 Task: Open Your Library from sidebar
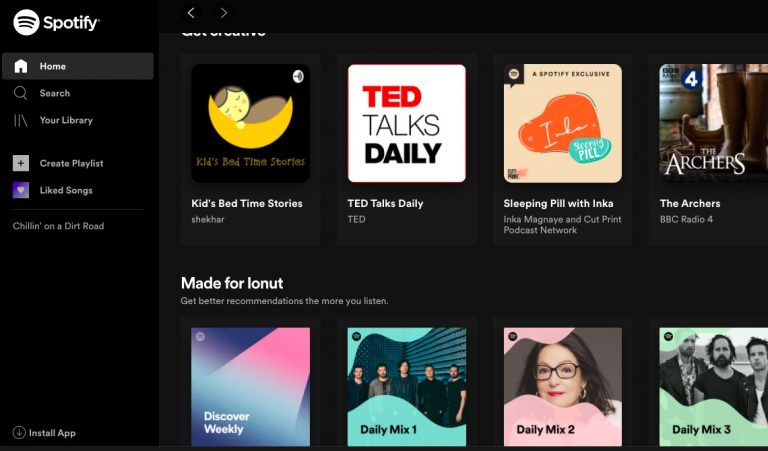pos(66,120)
